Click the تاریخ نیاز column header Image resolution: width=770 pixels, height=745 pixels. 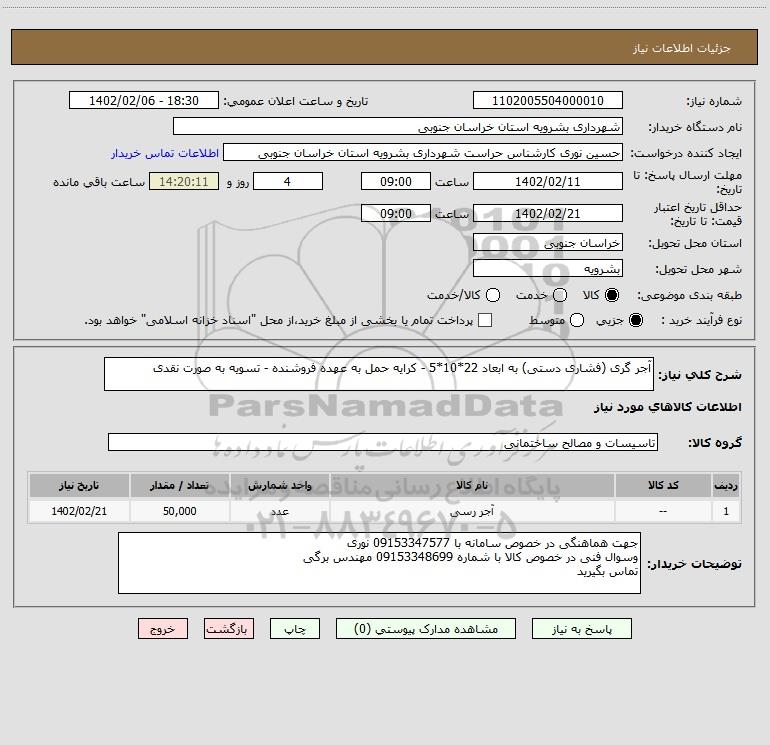[79, 485]
